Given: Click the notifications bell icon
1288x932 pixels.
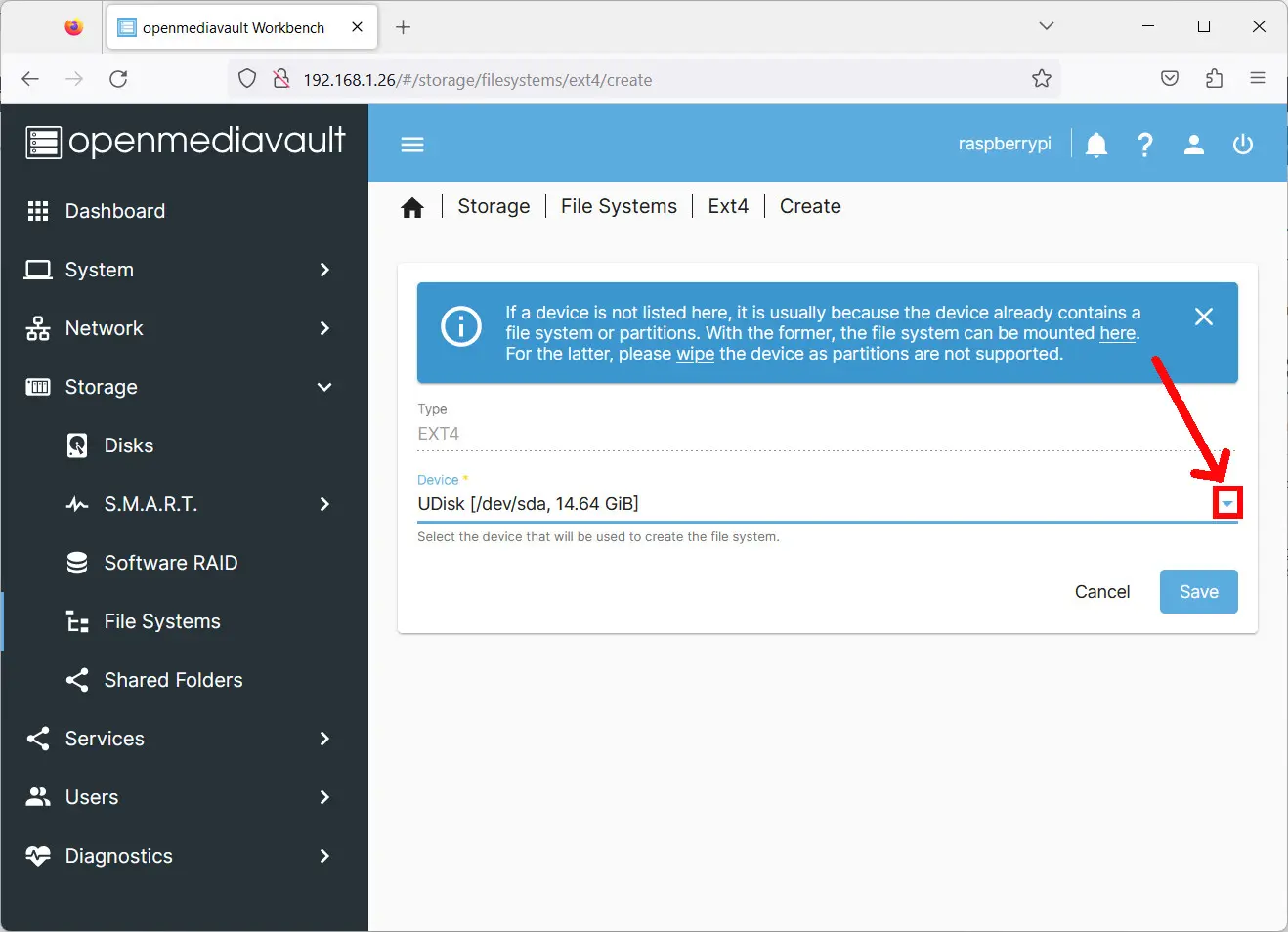Looking at the screenshot, I should click(x=1096, y=146).
